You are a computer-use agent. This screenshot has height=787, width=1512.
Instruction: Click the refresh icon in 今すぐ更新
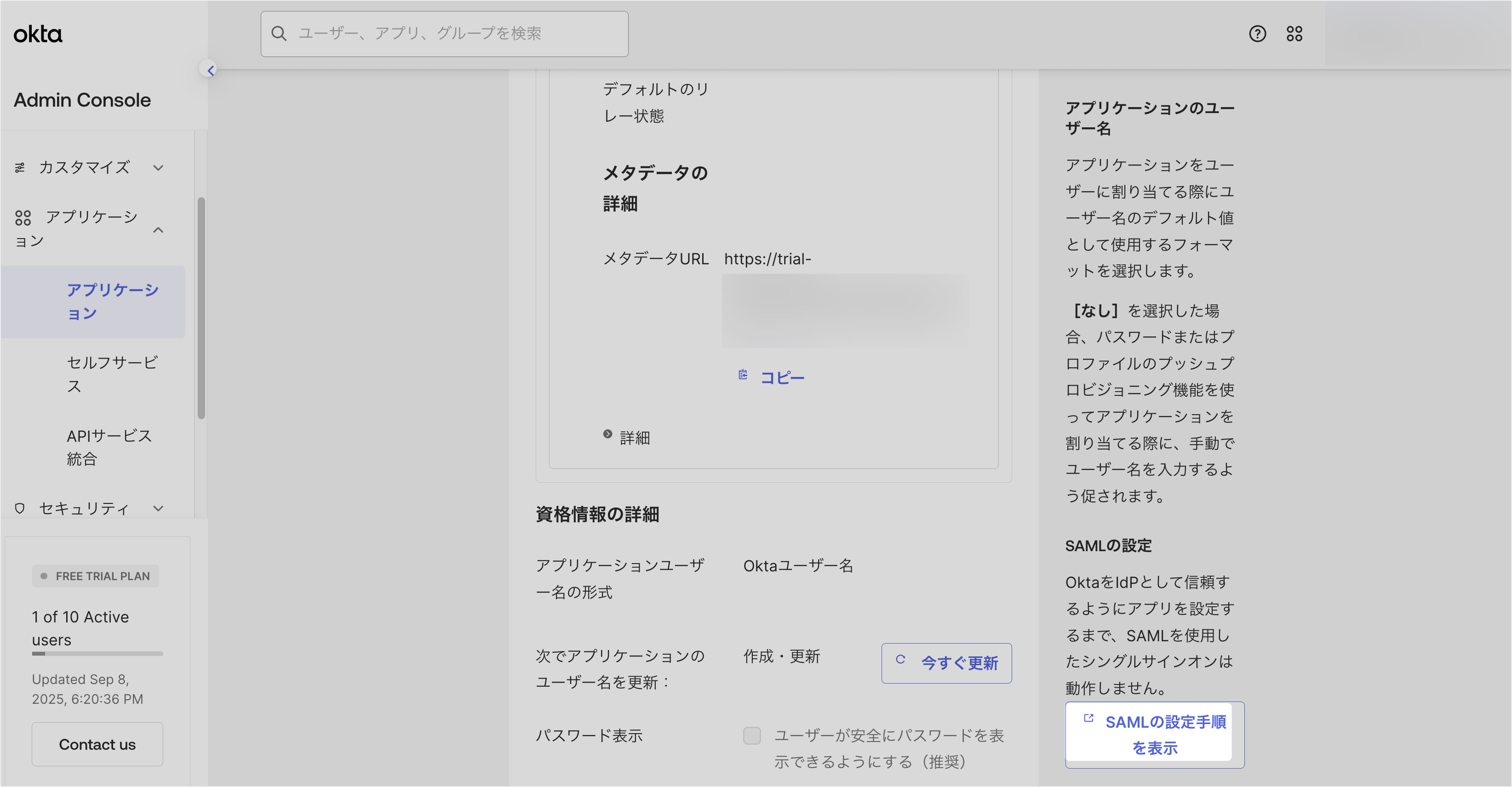(x=900, y=660)
